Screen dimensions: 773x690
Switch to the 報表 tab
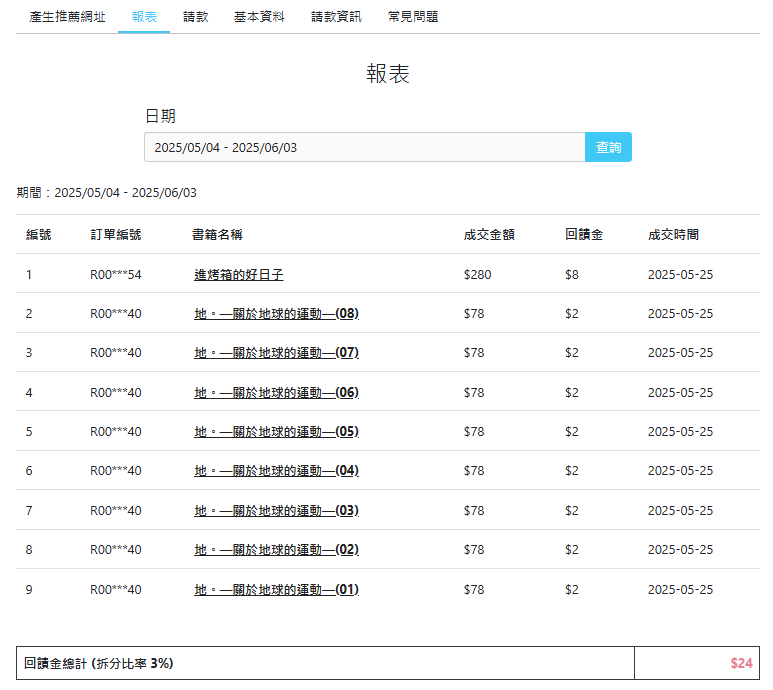pyautogui.click(x=144, y=17)
